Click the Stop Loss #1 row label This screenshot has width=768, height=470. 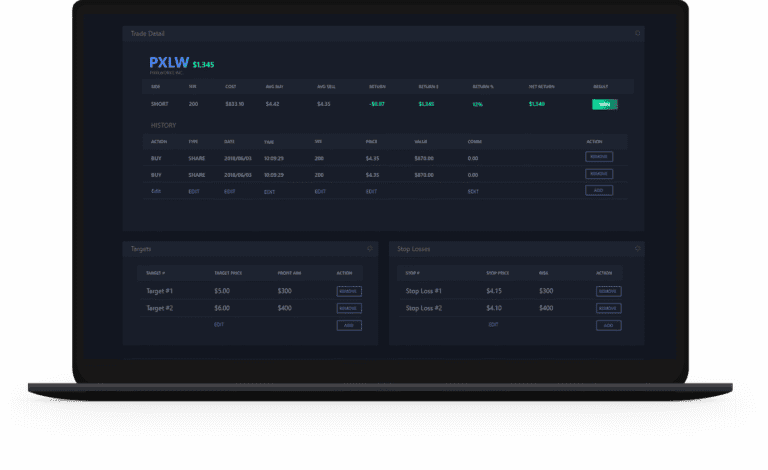424,291
